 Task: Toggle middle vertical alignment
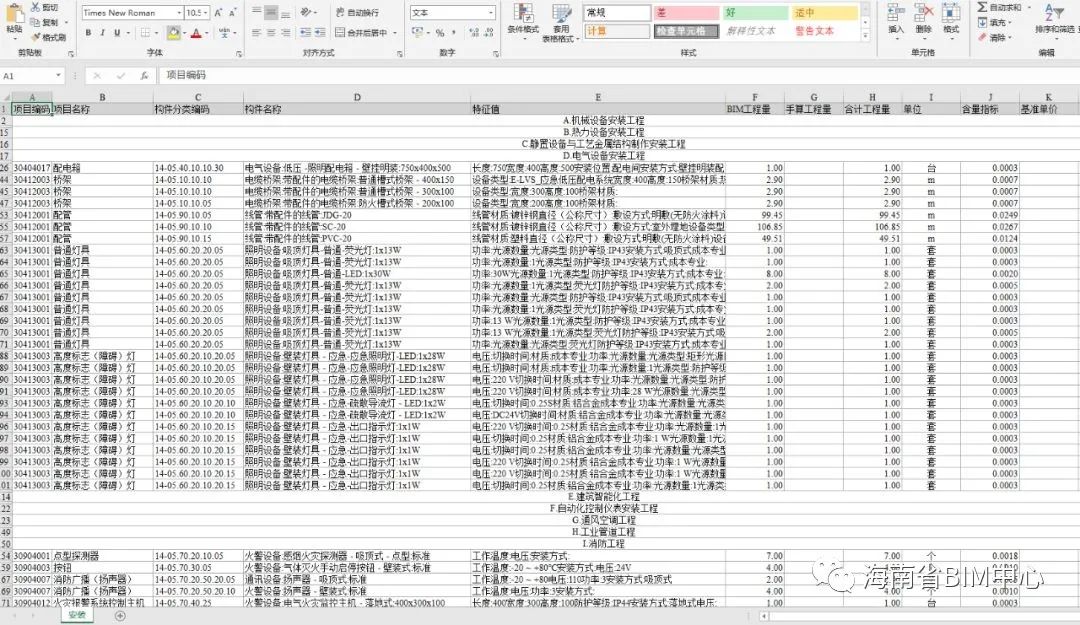pos(271,12)
